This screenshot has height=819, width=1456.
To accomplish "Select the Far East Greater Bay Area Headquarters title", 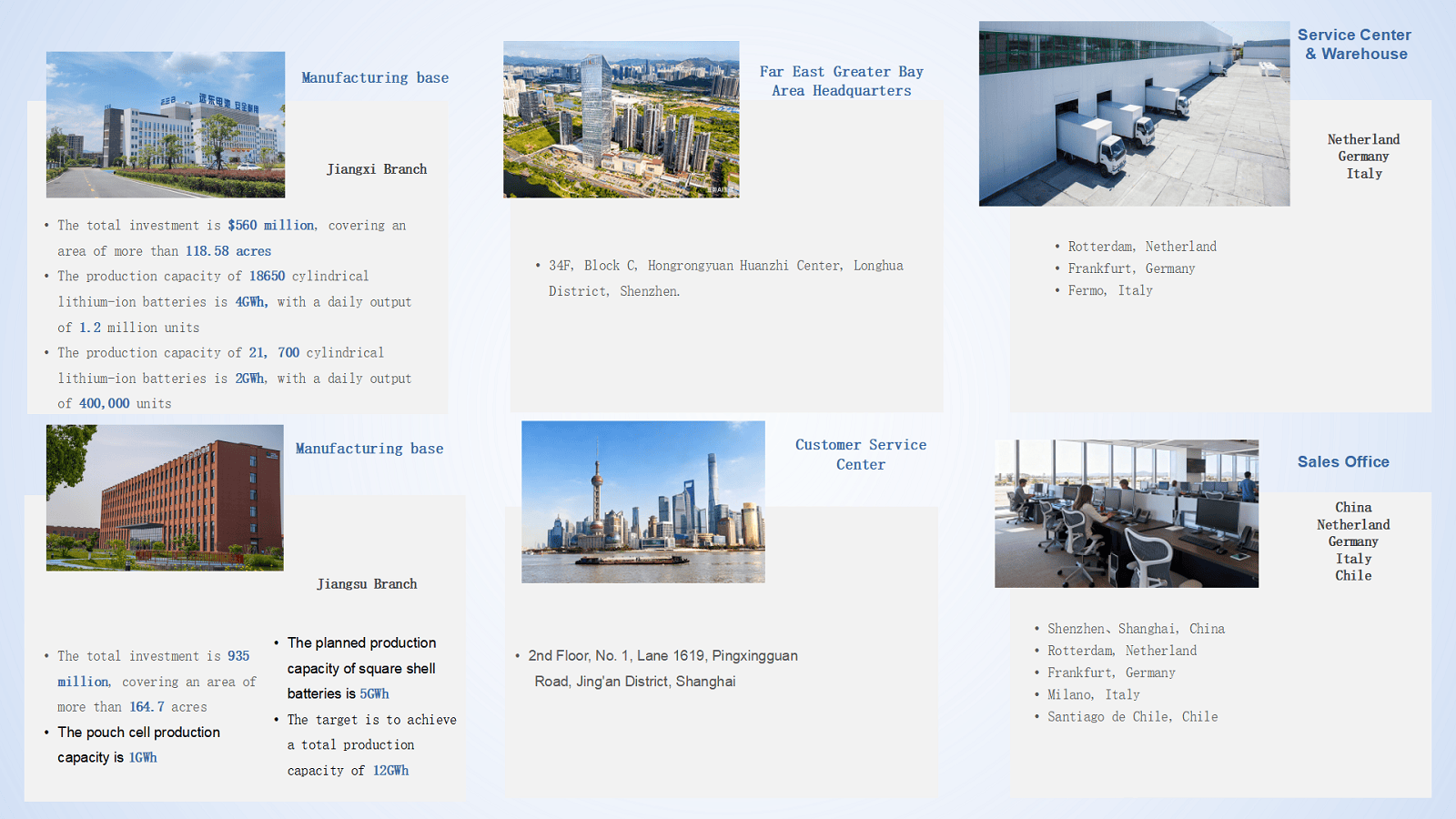I will point(841,81).
